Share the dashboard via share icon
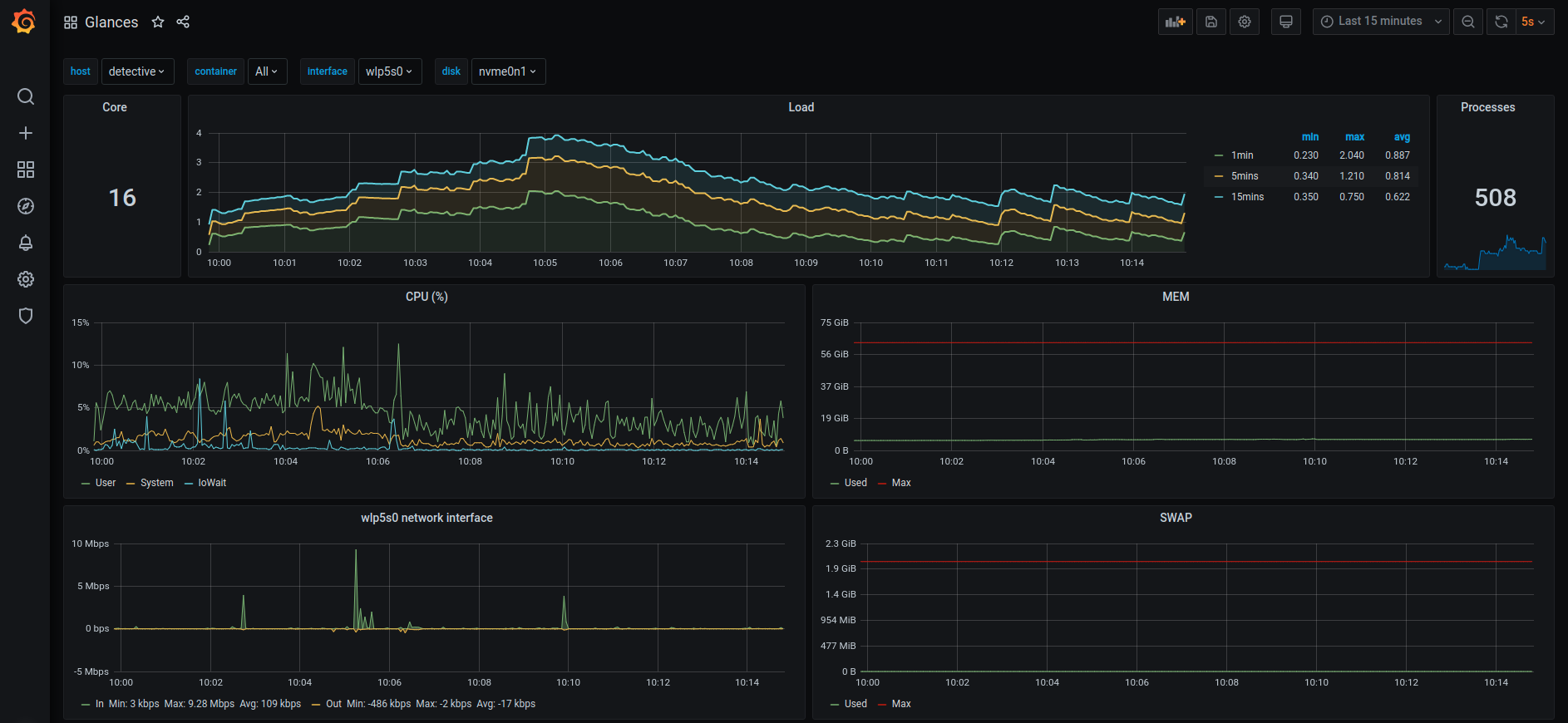The height and width of the screenshot is (723, 1568). [x=183, y=22]
